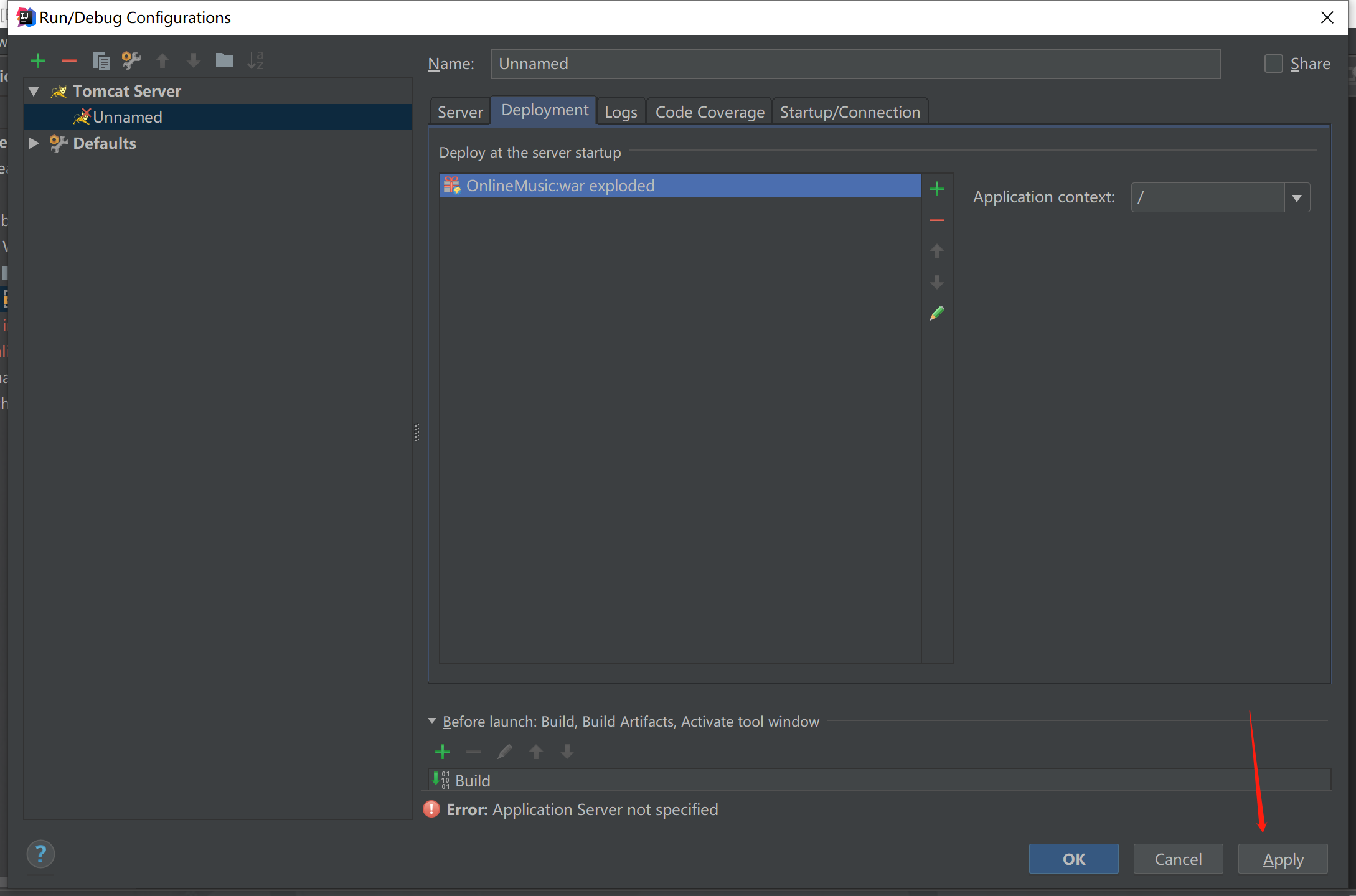This screenshot has height=896, width=1356.
Task: Switch to the Server tab
Action: [x=460, y=112]
